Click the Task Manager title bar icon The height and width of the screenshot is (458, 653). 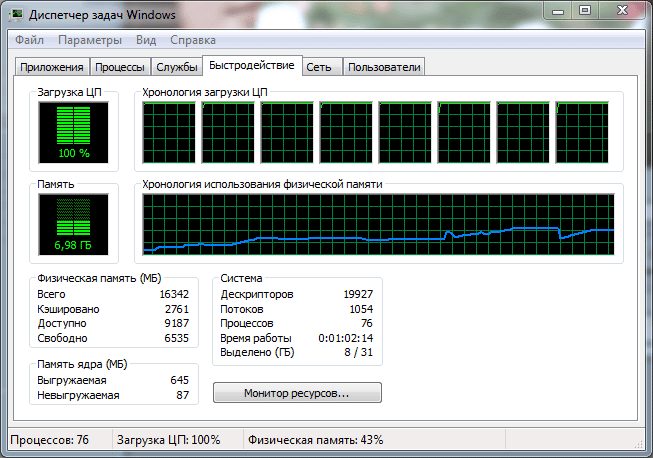tap(17, 15)
